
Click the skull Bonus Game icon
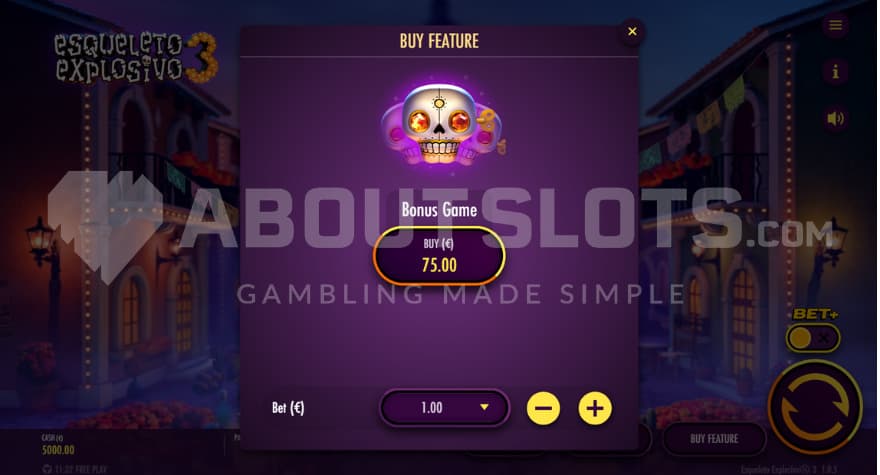442,125
